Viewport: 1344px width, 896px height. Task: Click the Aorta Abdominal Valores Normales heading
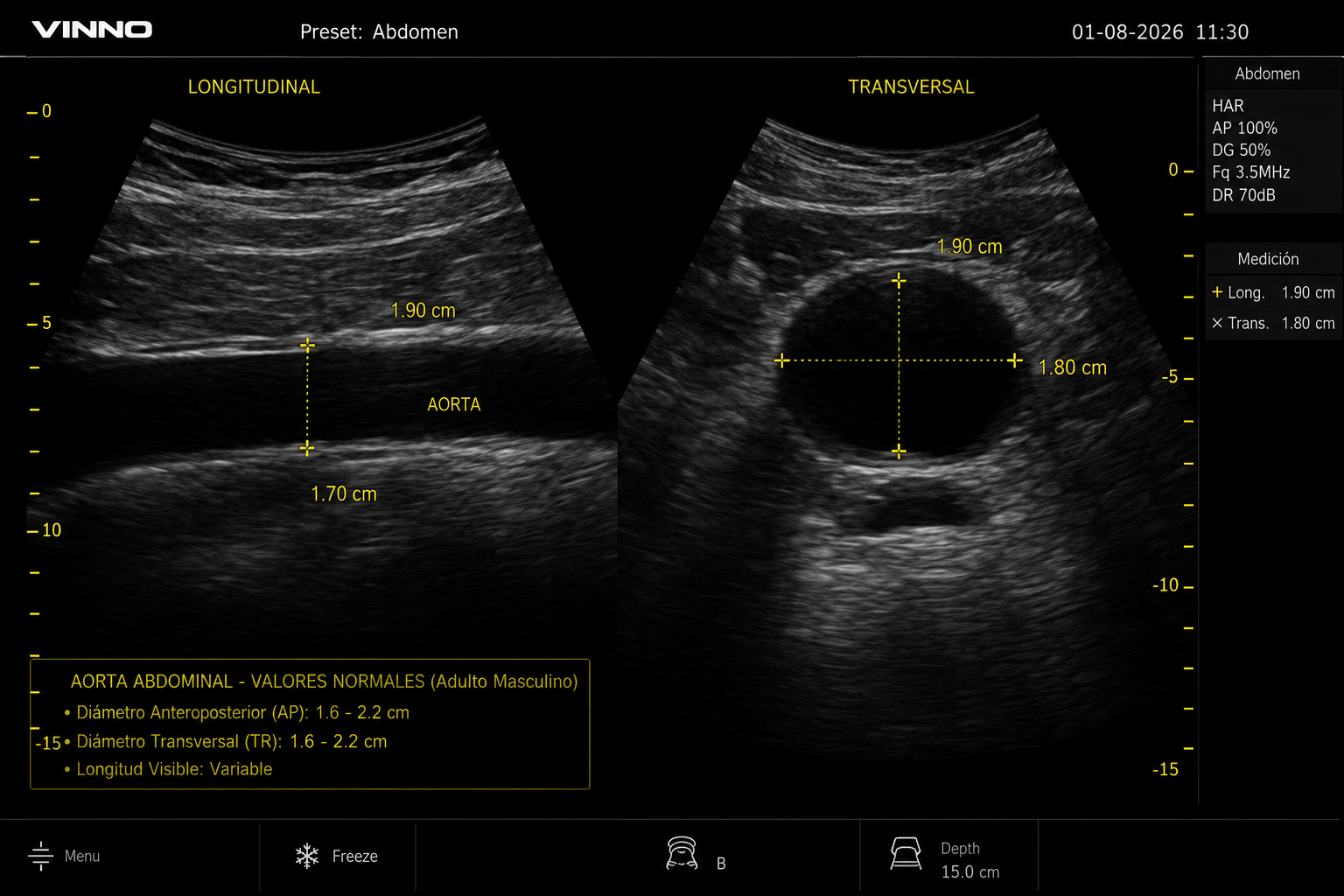[324, 681]
